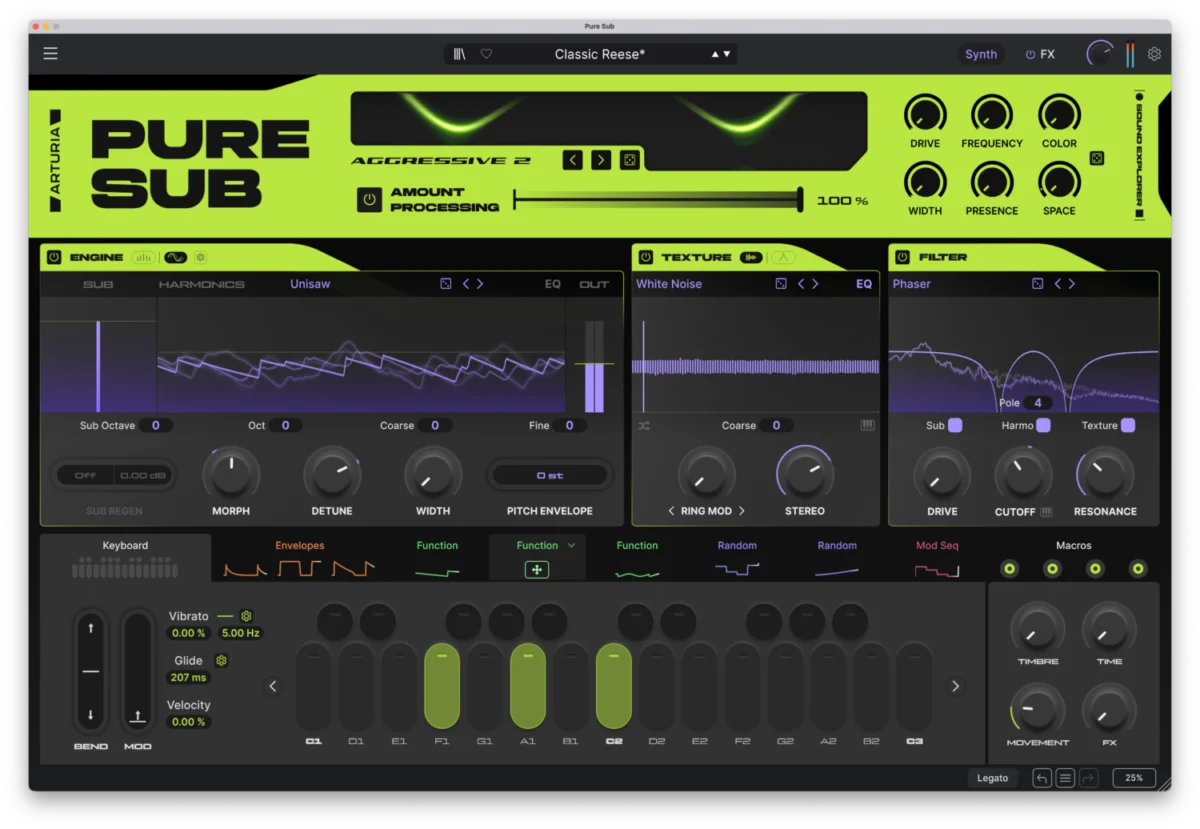This screenshot has height=829, width=1200.
Task: Go to next processing preset arrow
Action: click(x=601, y=160)
